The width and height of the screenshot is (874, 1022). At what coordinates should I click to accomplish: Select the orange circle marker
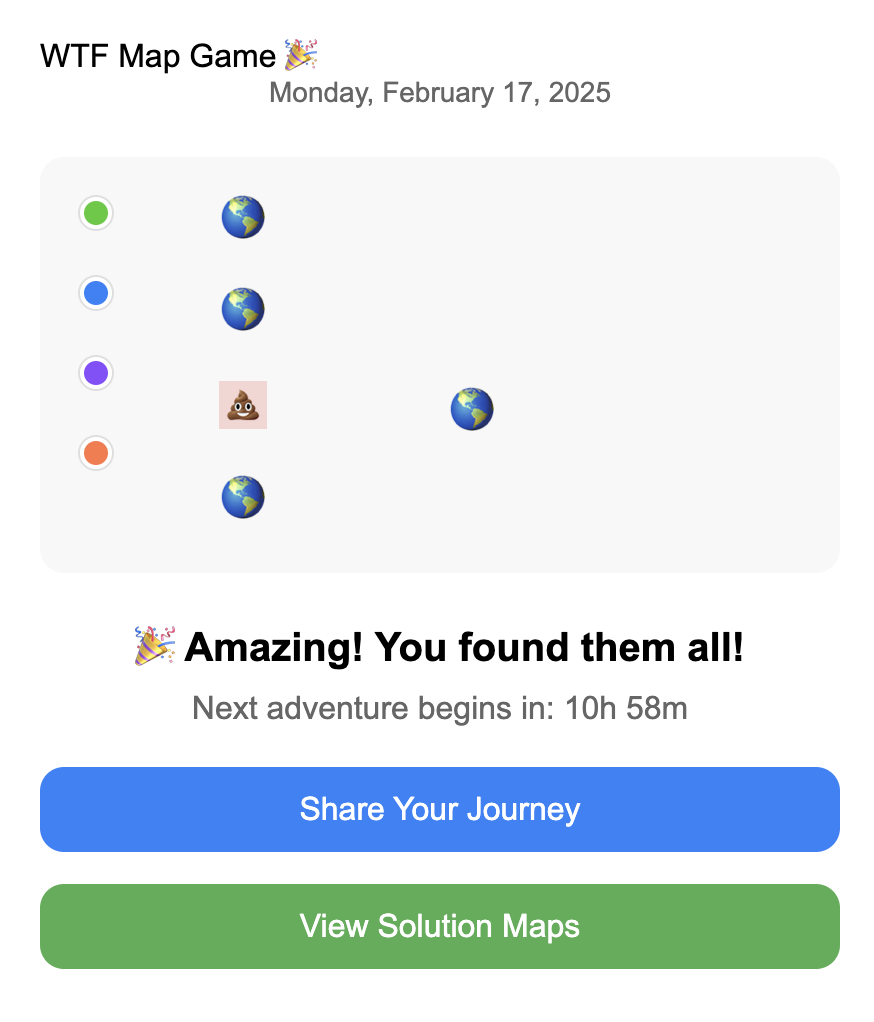pos(96,453)
